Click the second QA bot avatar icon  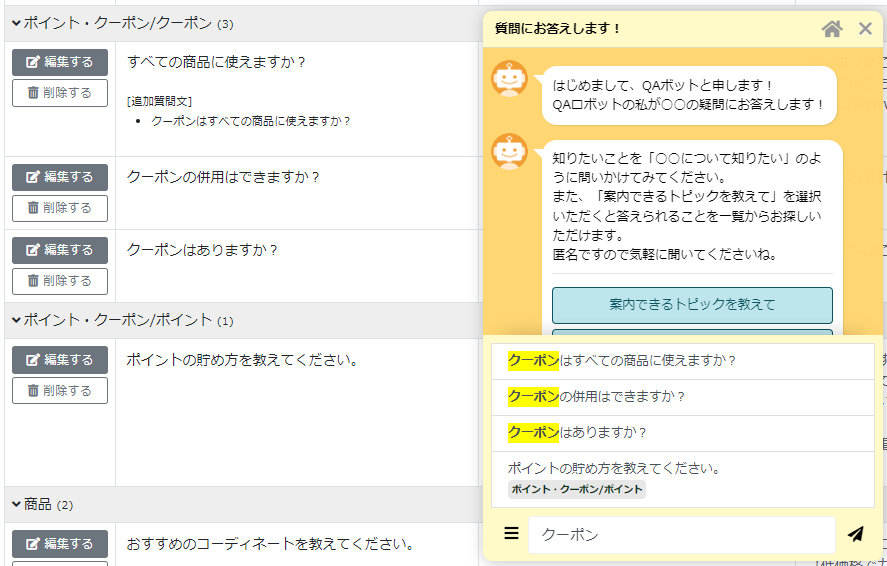click(510, 152)
